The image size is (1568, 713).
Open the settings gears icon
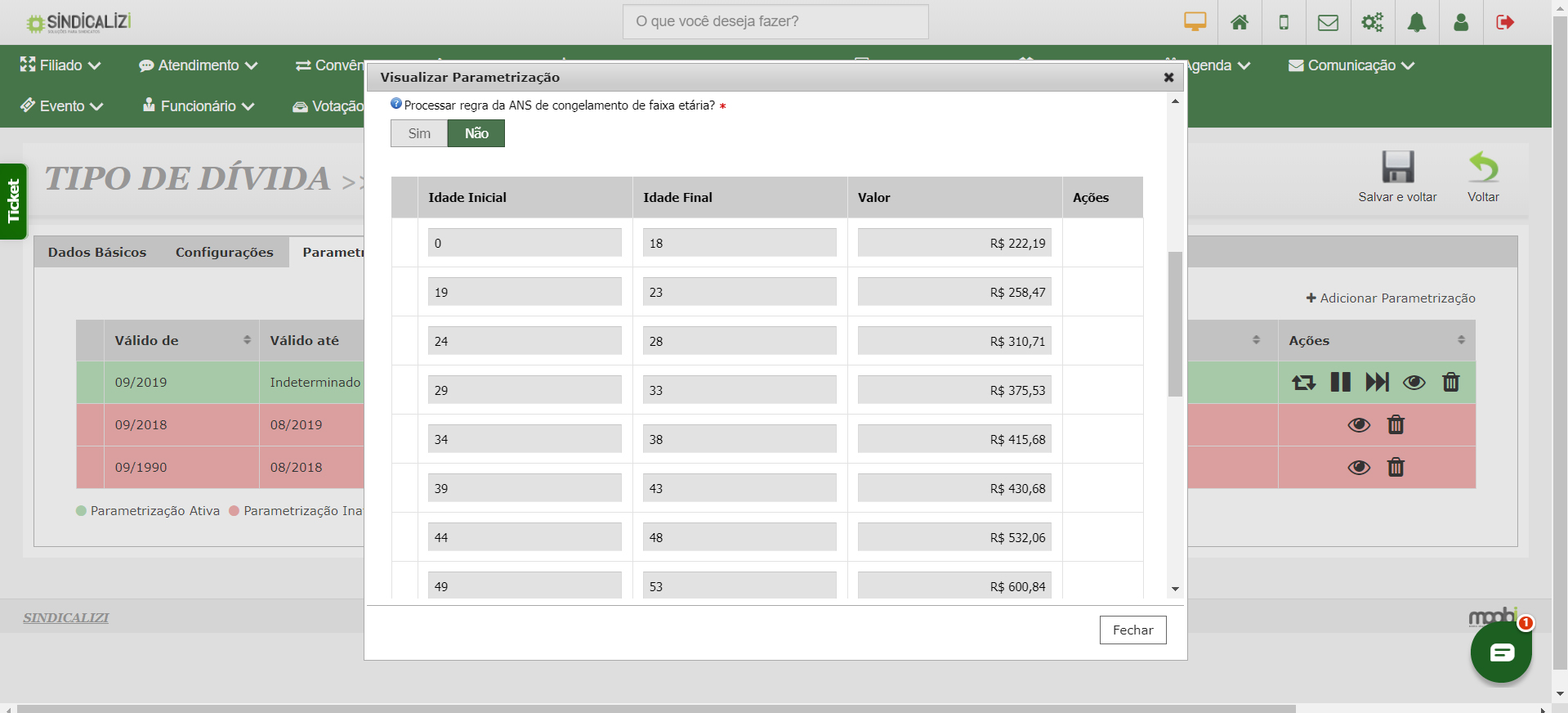click(1372, 22)
